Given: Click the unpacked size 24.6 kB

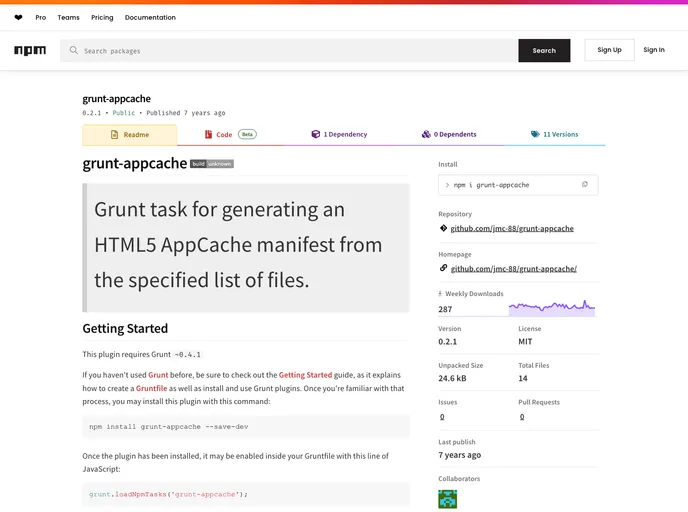Looking at the screenshot, I should (x=452, y=378).
